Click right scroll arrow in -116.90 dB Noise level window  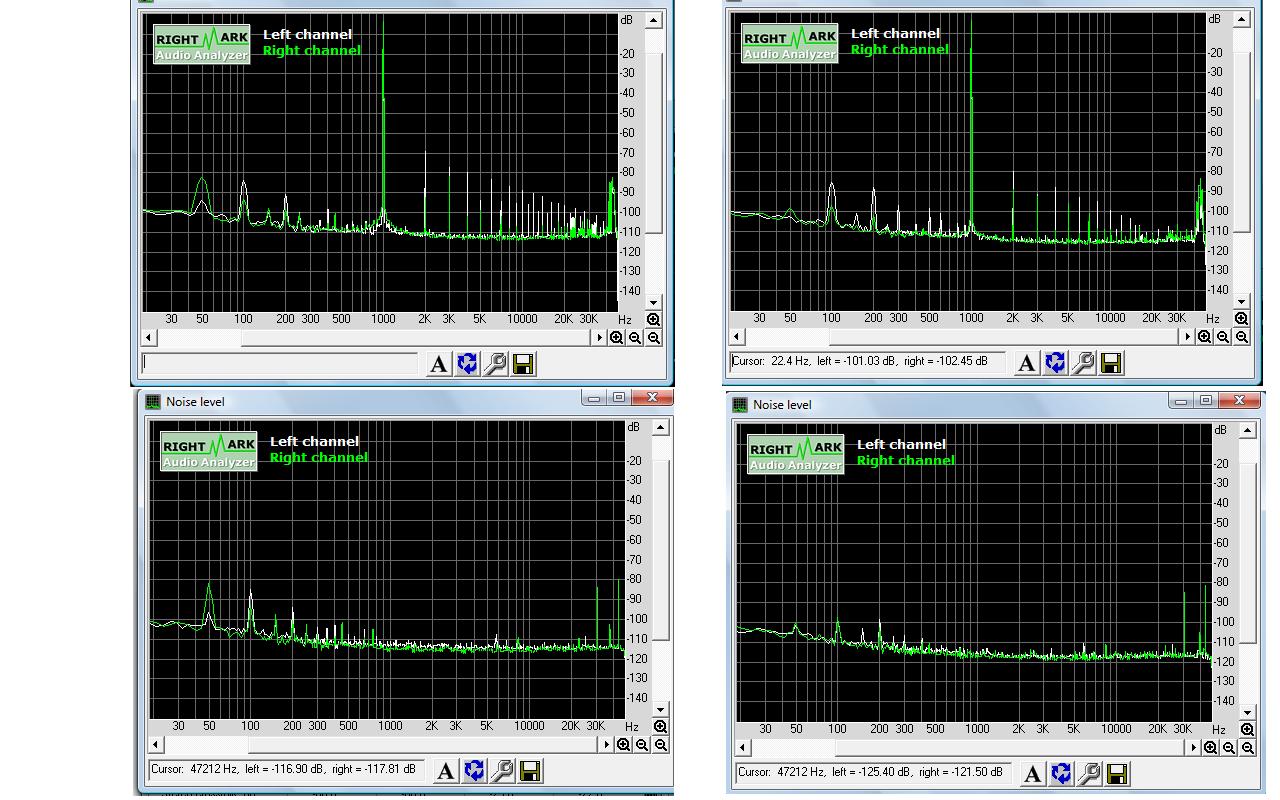(x=607, y=745)
